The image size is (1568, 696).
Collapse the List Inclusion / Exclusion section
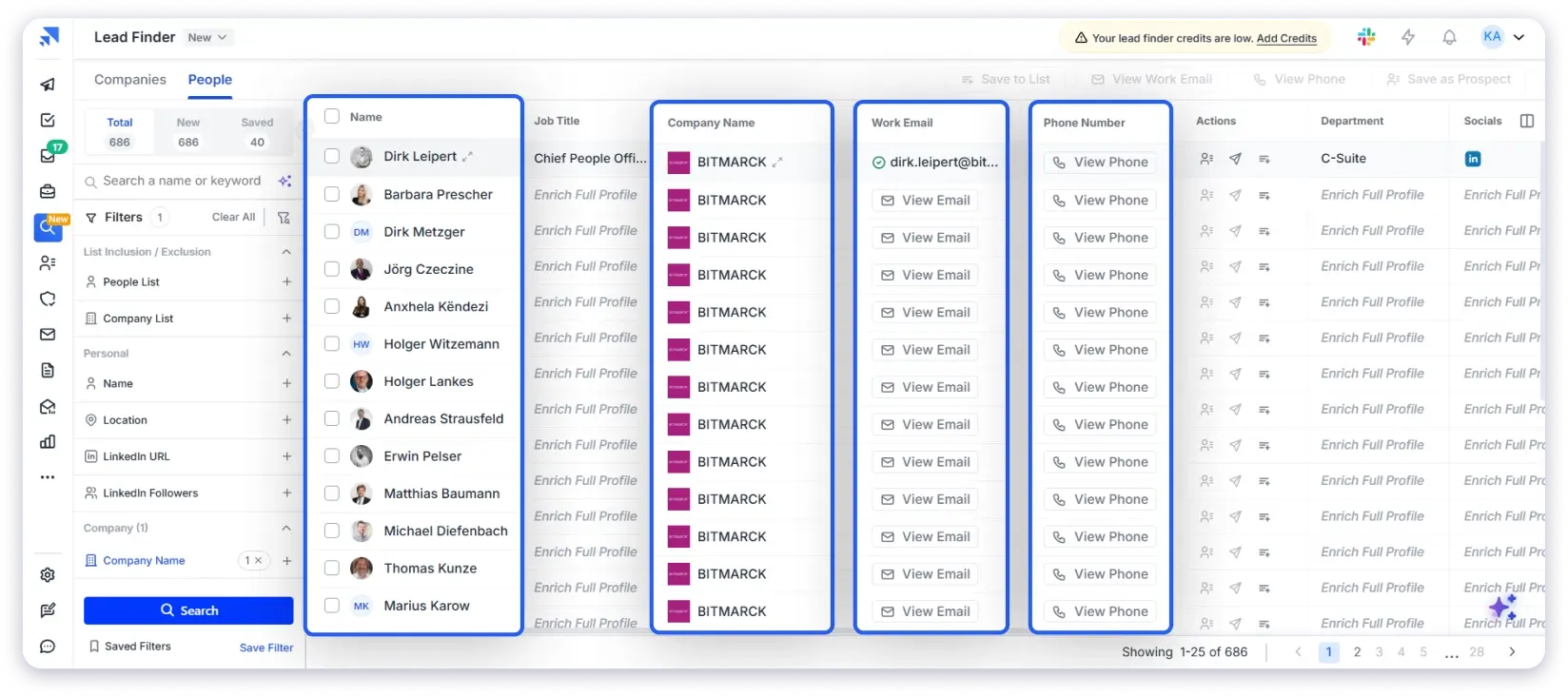click(286, 252)
